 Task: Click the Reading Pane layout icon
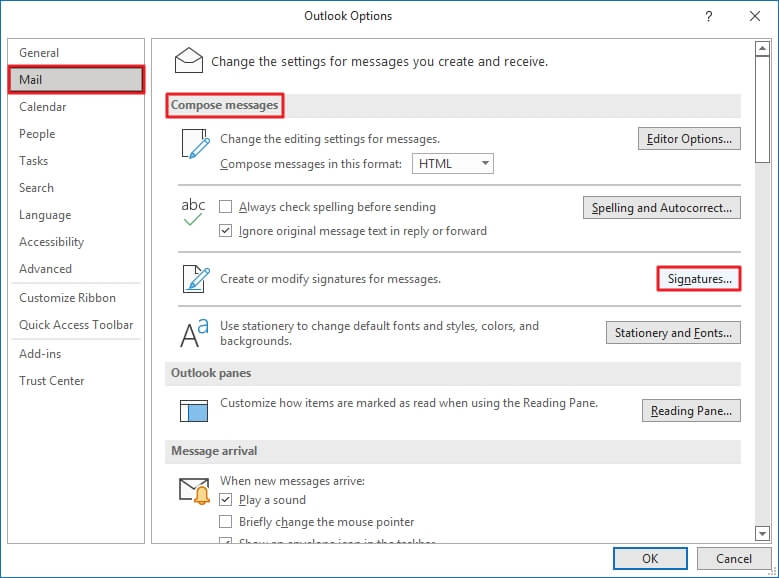click(194, 411)
